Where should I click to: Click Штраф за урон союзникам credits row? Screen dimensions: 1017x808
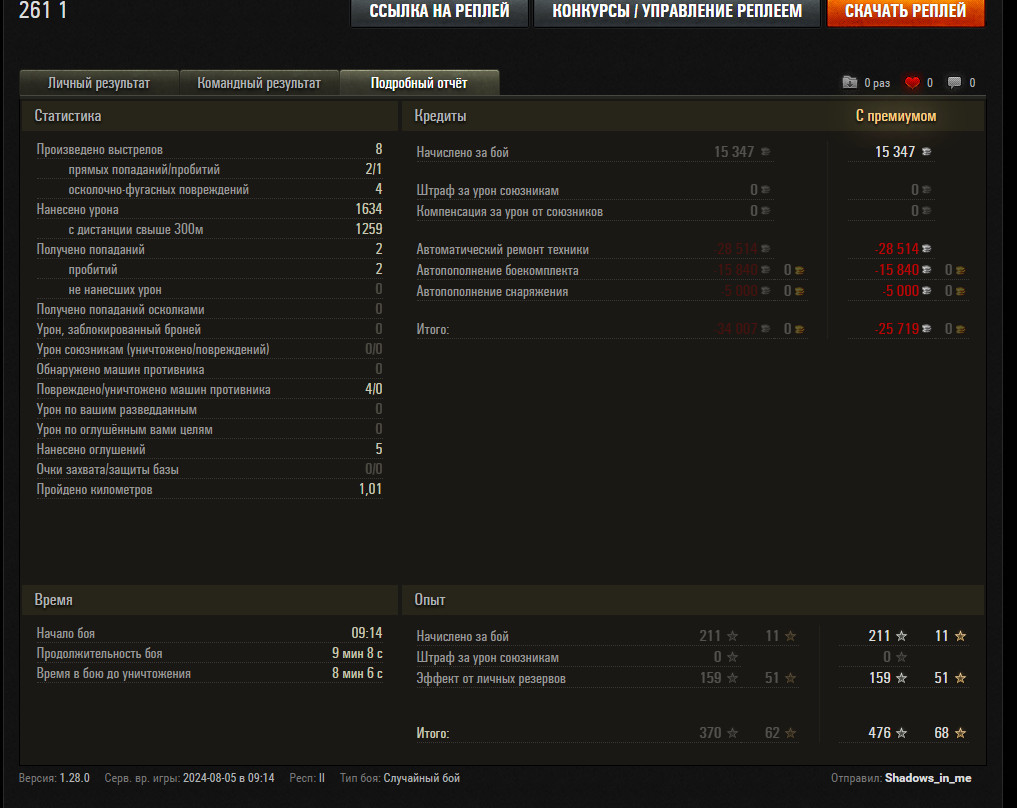[x=595, y=190]
